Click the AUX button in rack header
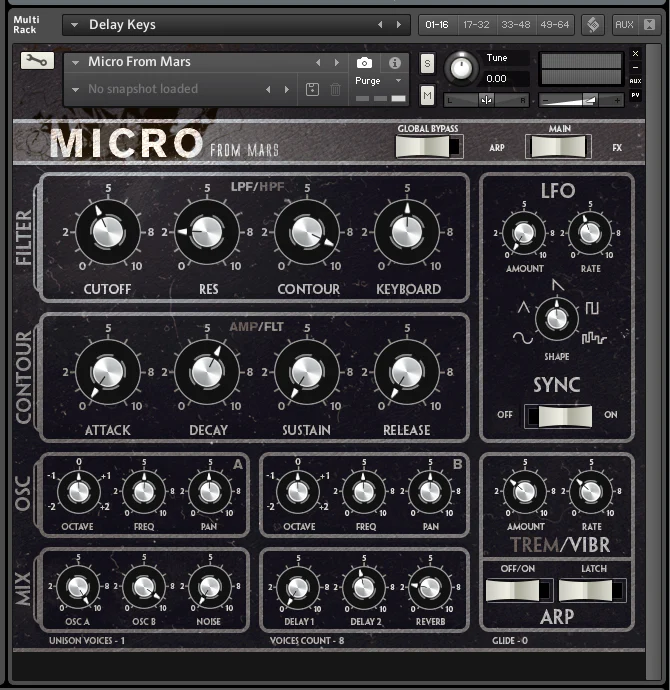670x690 pixels. pos(624,25)
